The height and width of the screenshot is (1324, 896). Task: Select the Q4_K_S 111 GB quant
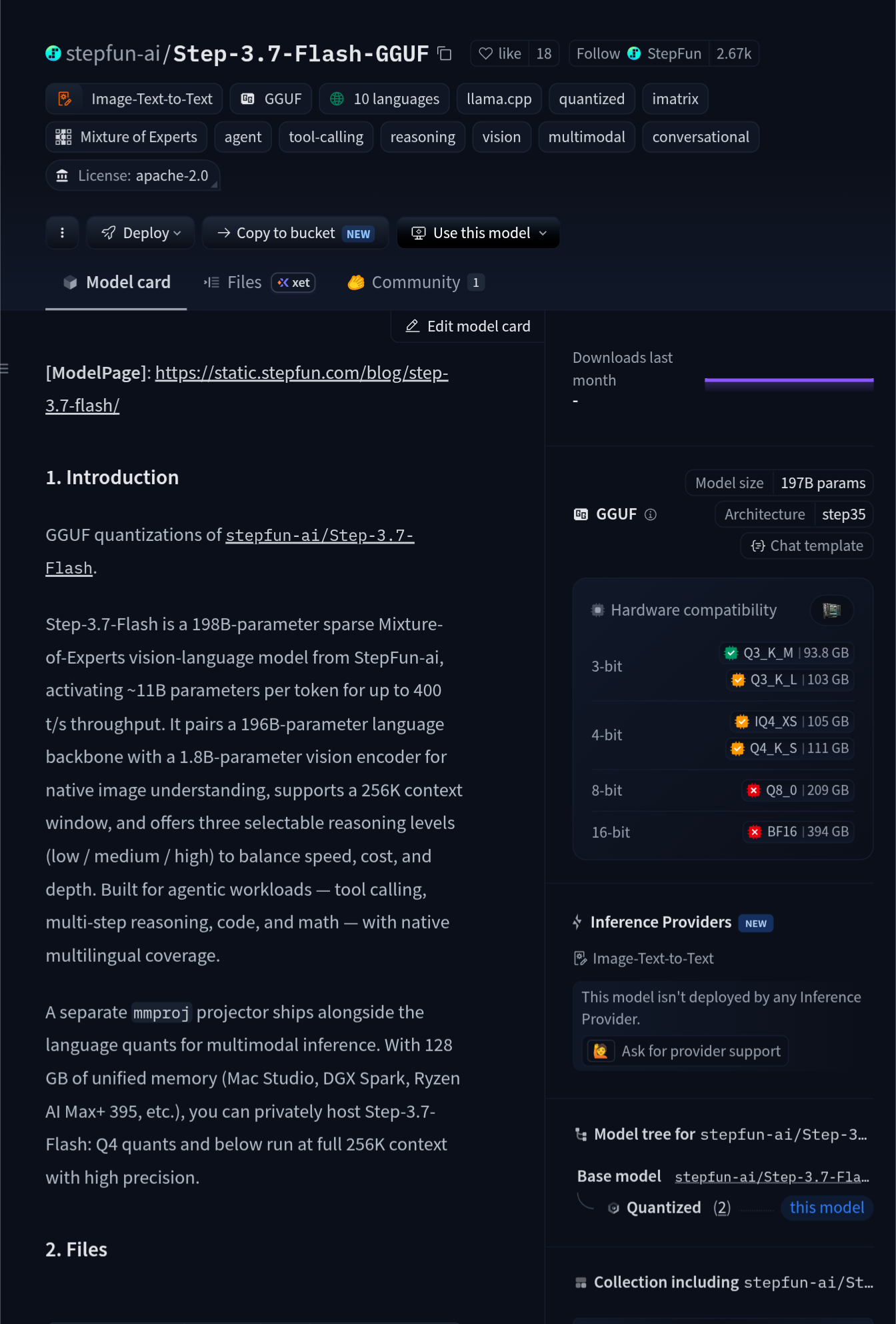[x=790, y=748]
